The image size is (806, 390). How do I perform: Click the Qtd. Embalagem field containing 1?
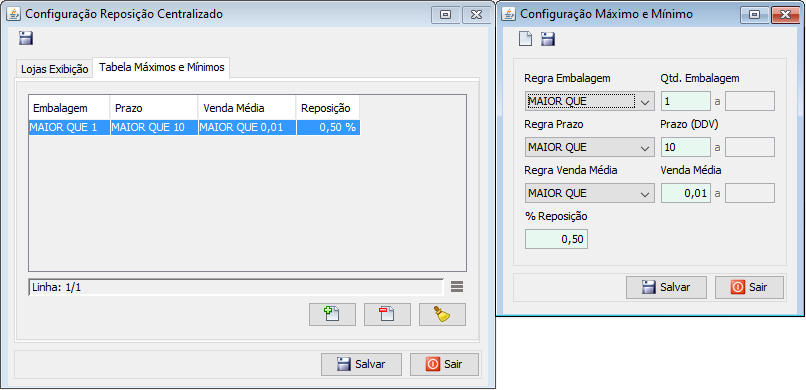(x=686, y=102)
